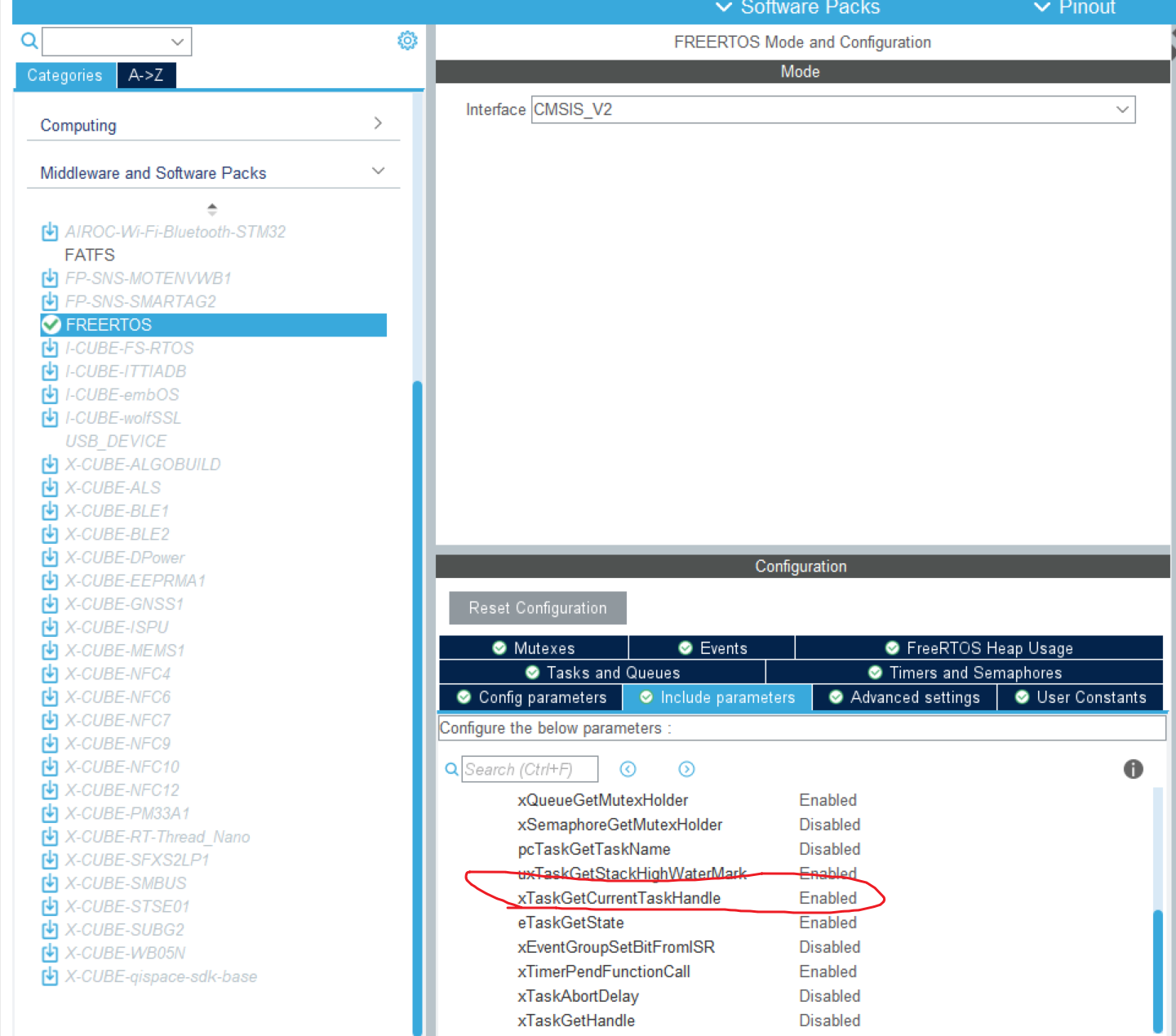Open the parameter info icon

tap(1133, 769)
